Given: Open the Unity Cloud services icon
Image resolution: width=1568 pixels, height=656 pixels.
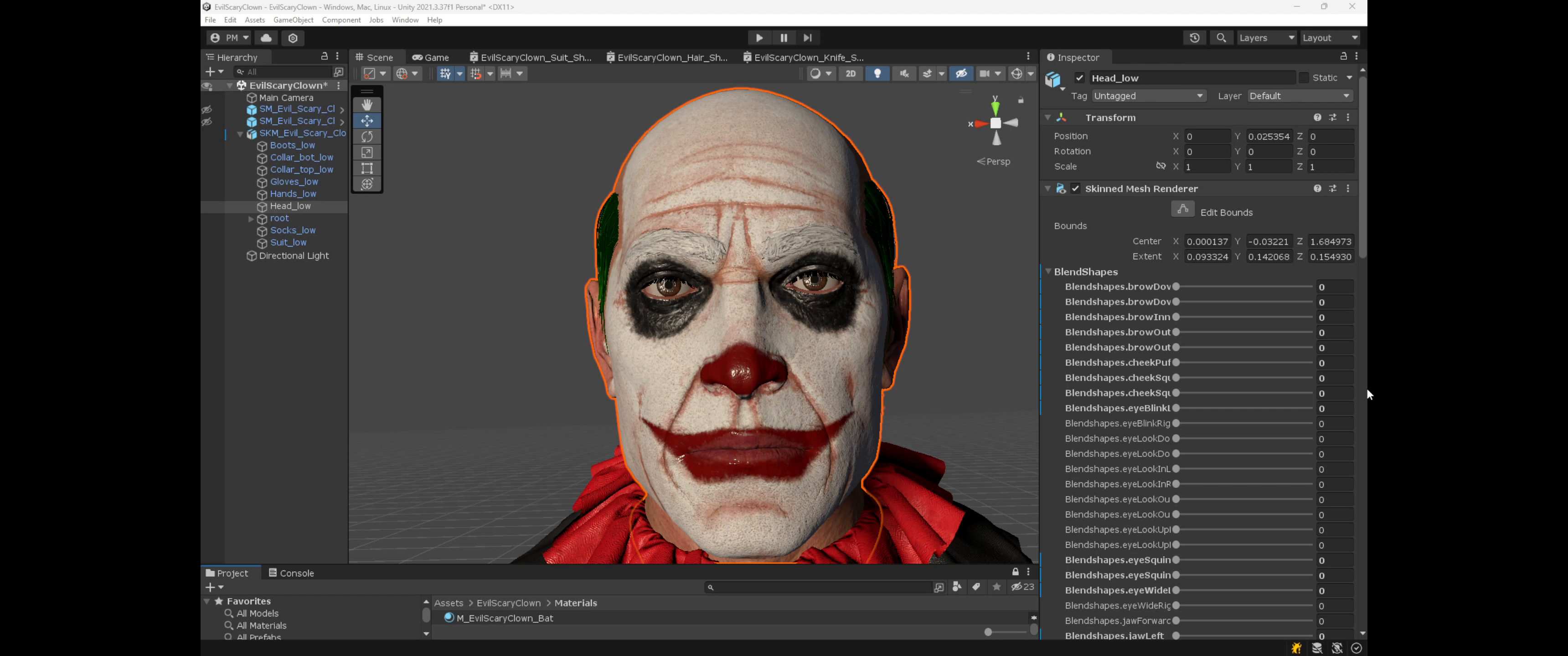Looking at the screenshot, I should pyautogui.click(x=266, y=38).
